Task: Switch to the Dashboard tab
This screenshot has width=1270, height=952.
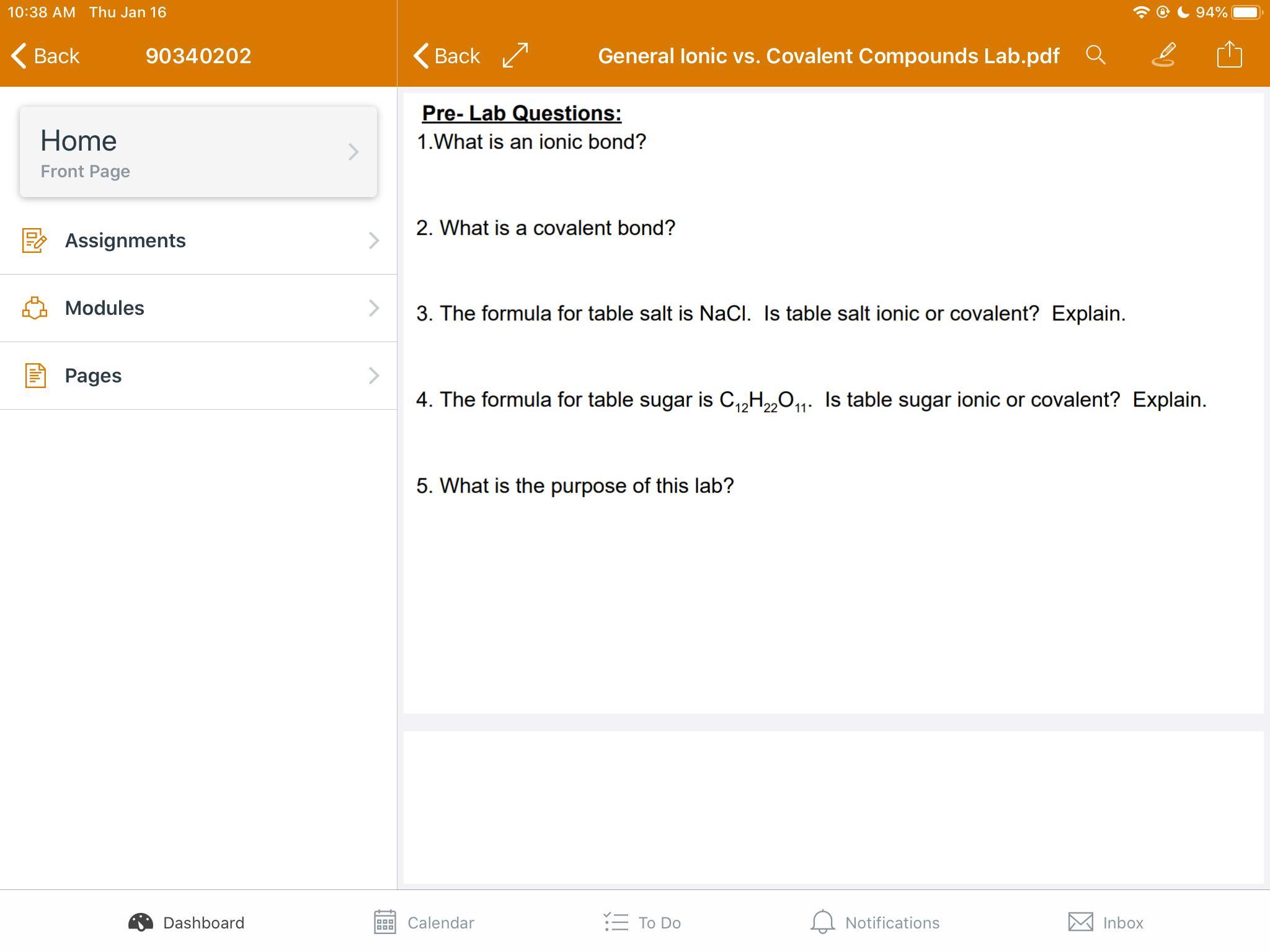Action: click(x=186, y=922)
